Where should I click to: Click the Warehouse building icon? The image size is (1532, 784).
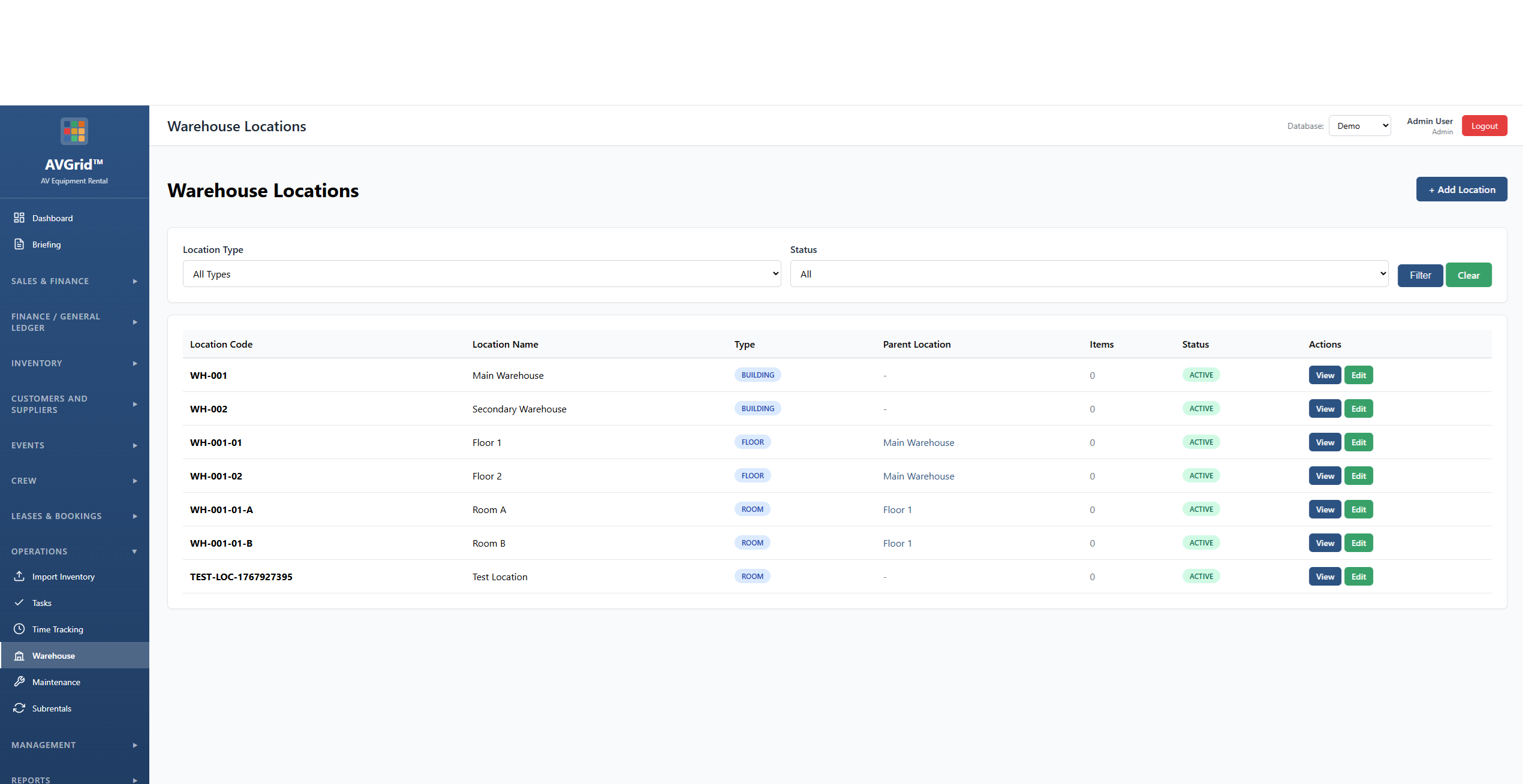(x=19, y=655)
